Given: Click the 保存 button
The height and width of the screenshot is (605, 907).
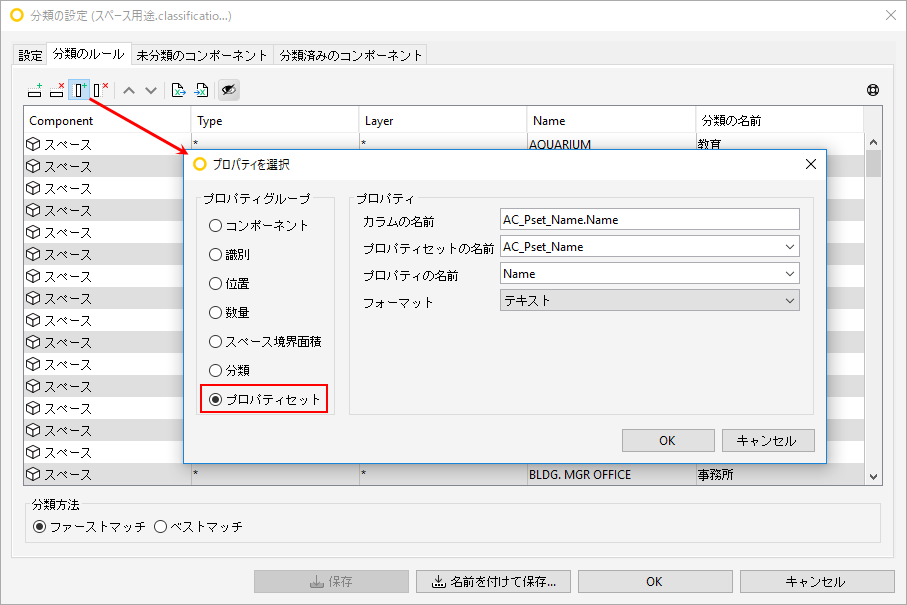Looking at the screenshot, I should pyautogui.click(x=331, y=581).
